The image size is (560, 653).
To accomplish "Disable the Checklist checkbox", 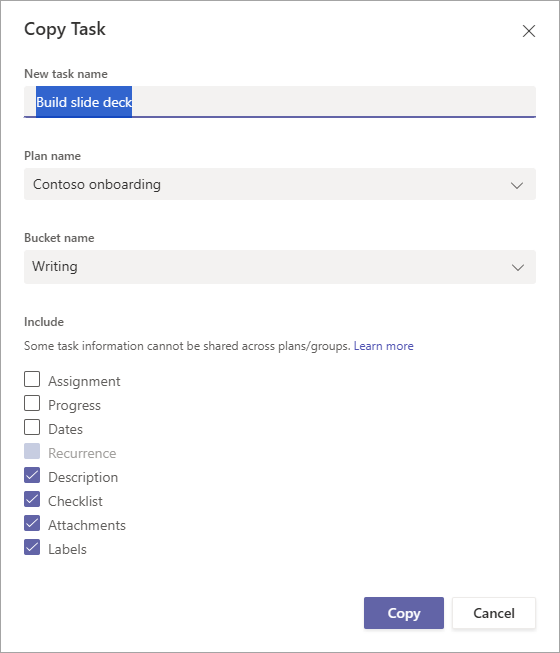I will click(x=32, y=499).
